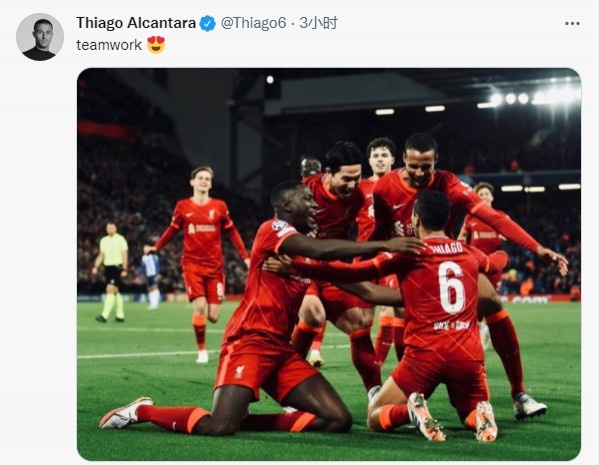Image resolution: width=599 pixels, height=465 pixels.
Task: Click the referee in the yellow shirt
Action: (x=111, y=271)
